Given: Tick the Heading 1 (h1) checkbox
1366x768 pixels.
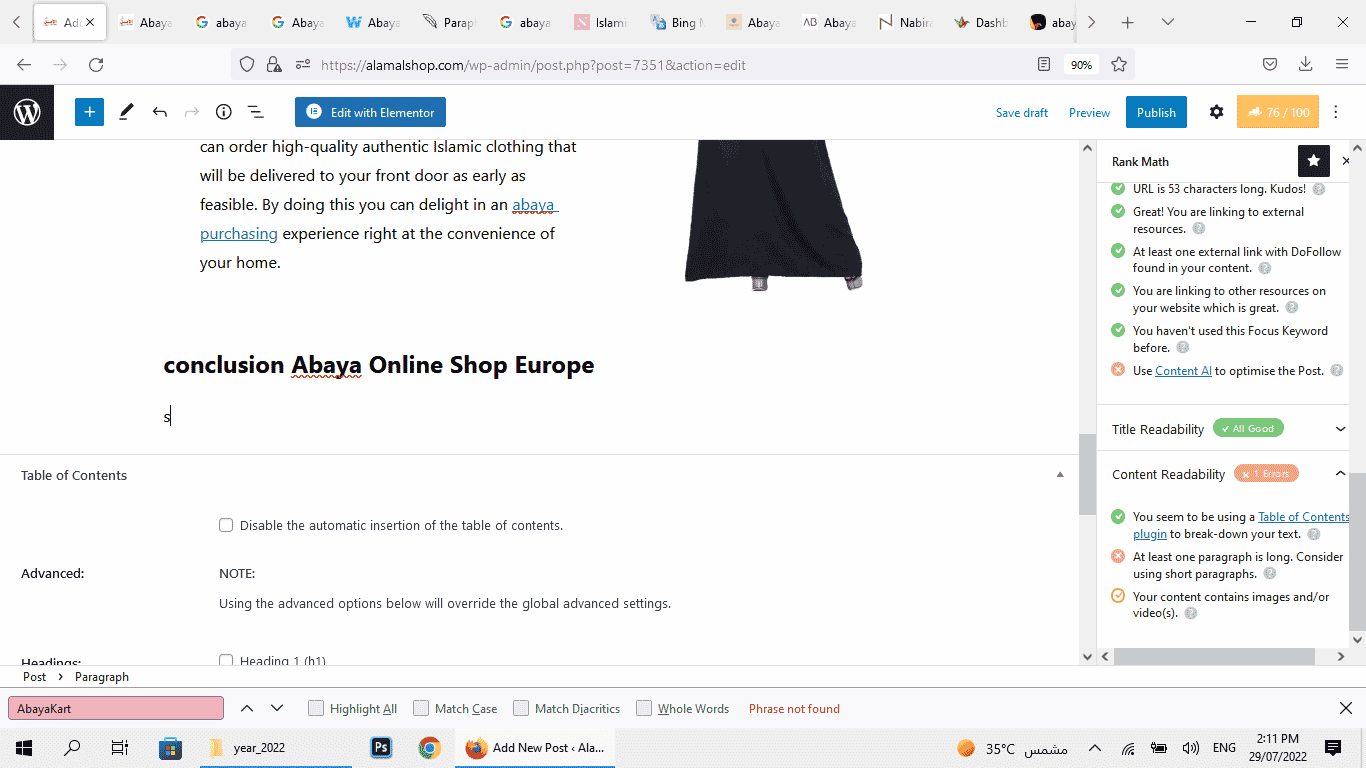Looking at the screenshot, I should click(x=226, y=661).
